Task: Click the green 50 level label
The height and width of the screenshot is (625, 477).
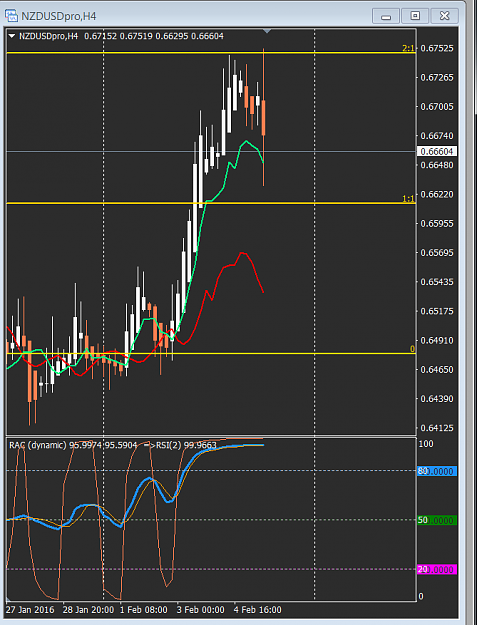Action: coord(437,520)
